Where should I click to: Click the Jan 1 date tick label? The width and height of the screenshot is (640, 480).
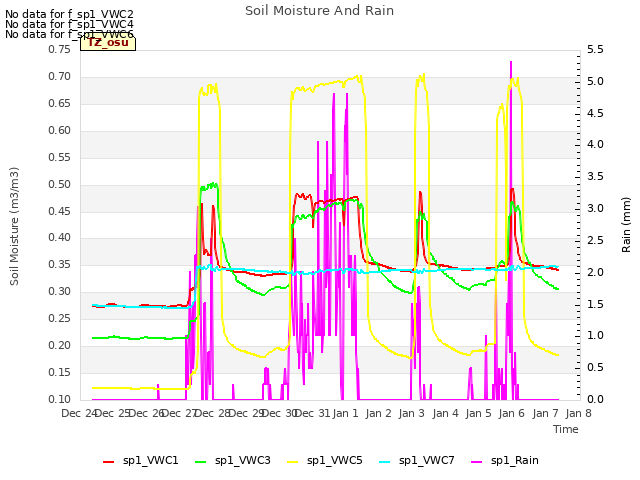(345, 413)
